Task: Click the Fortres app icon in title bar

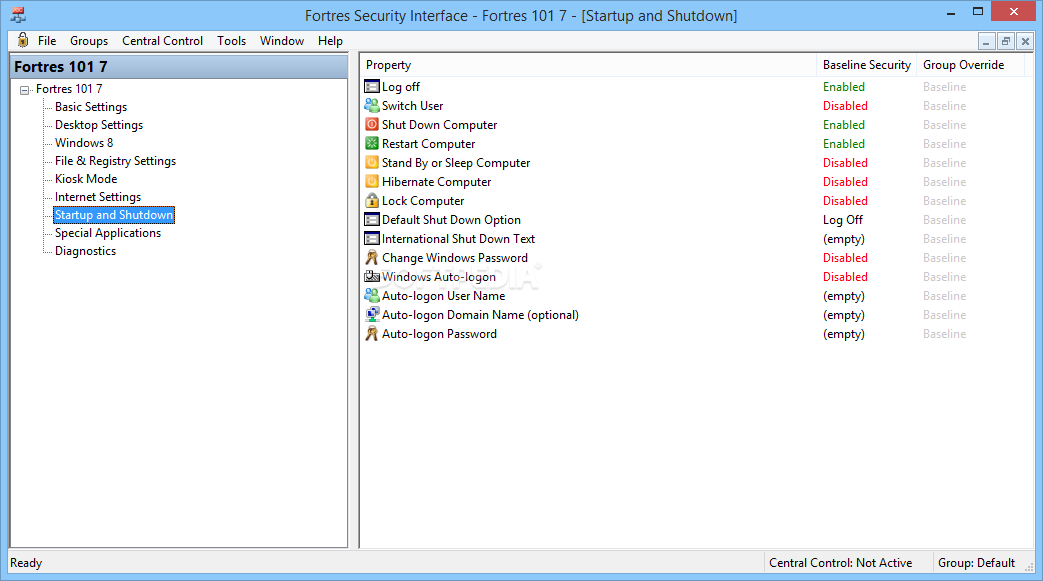Action: [x=18, y=15]
